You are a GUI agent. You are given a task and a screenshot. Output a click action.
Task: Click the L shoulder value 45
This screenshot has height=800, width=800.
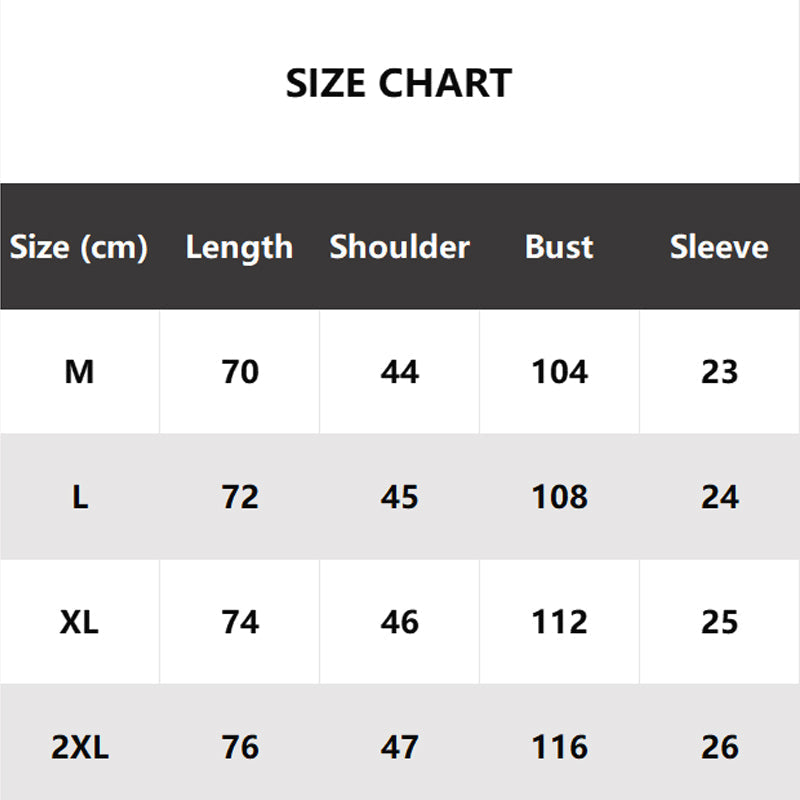399,497
